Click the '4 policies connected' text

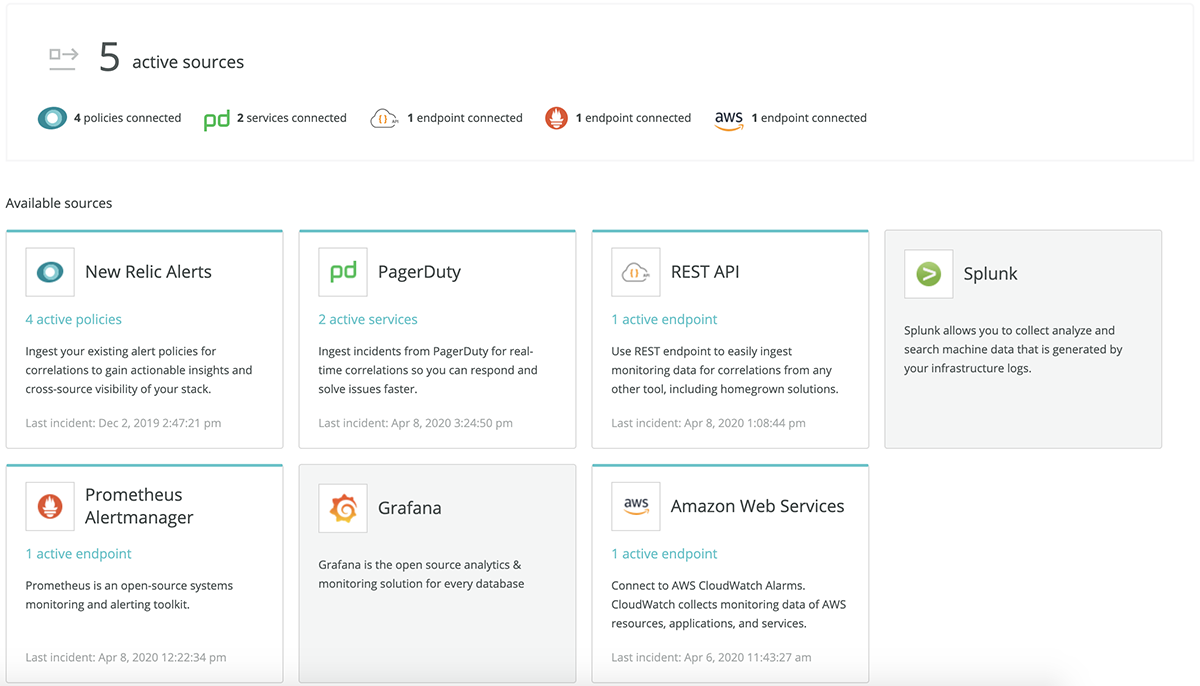[128, 118]
